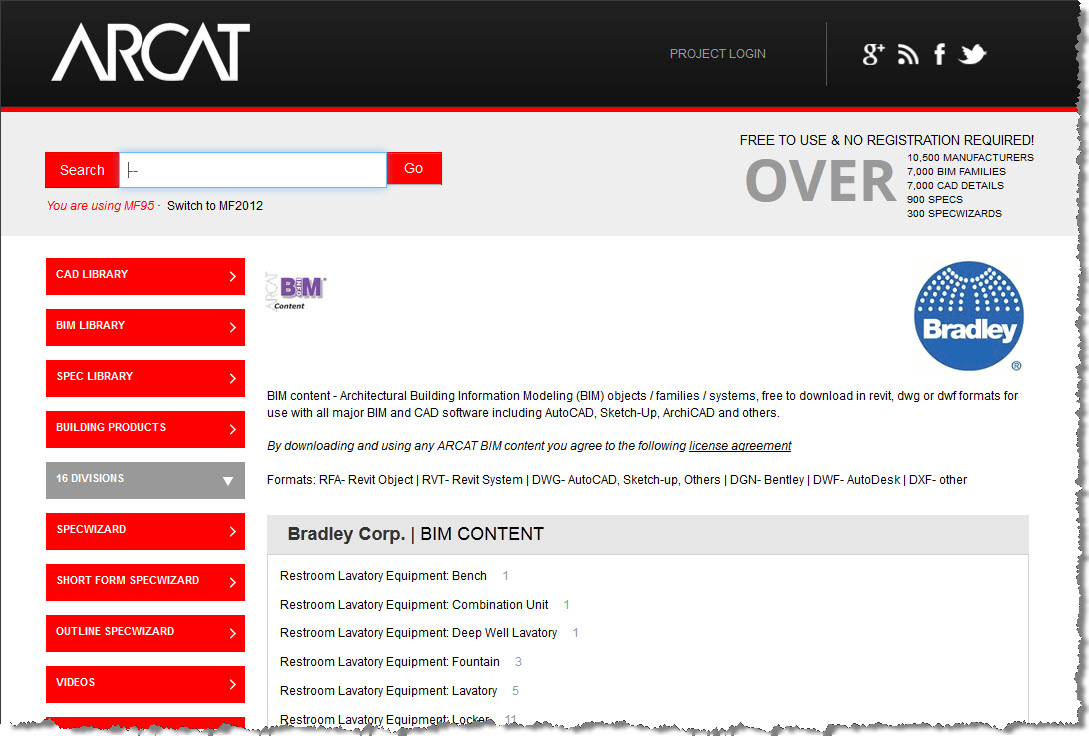Expand the OUTLINE SPECWIZARD chevron arrow
The height and width of the screenshot is (736, 1089).
pos(233,633)
